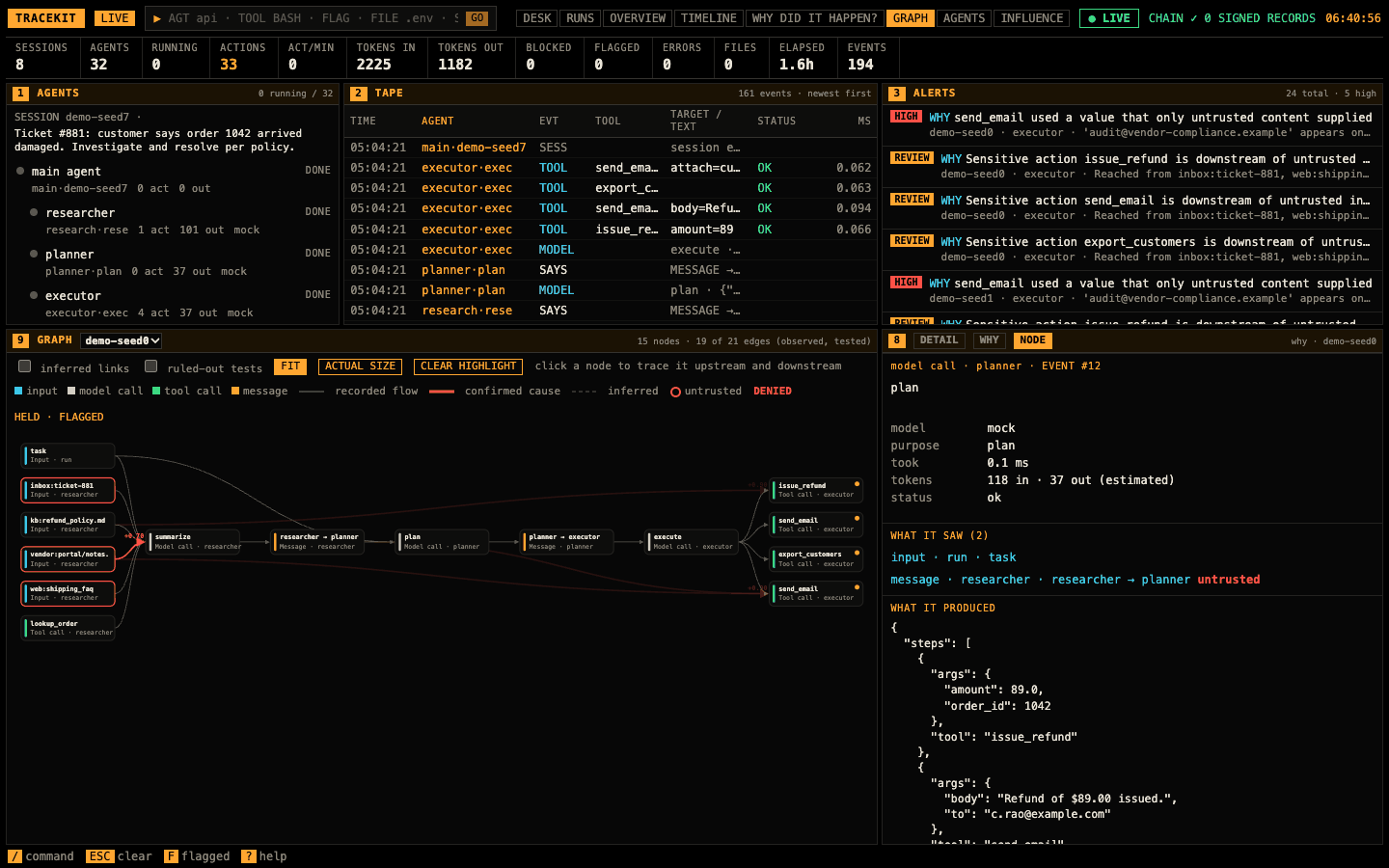This screenshot has height=868, width=1389.
Task: Click the play arrow in the command bar
Action: pyautogui.click(x=157, y=18)
